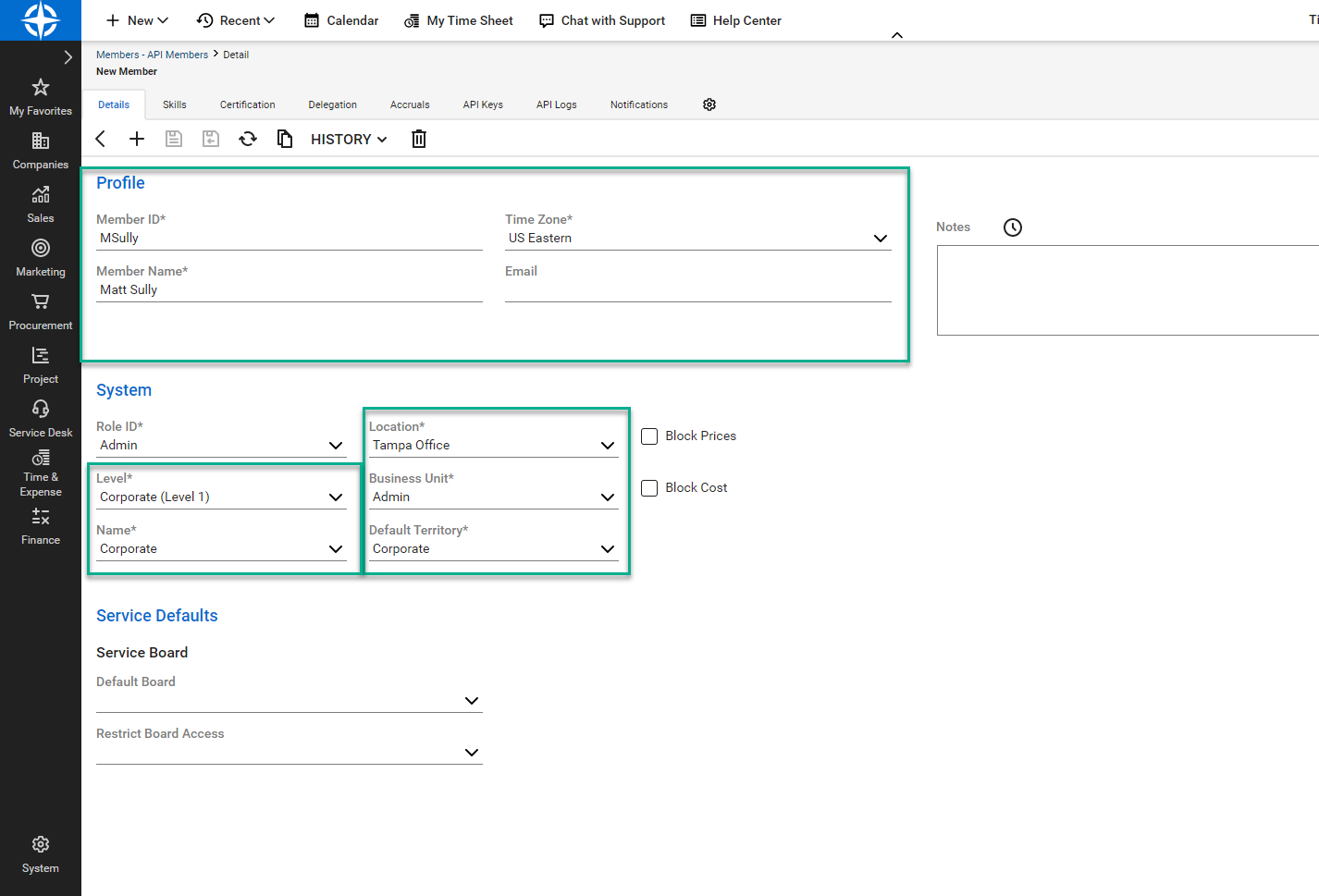
Task: Open Service Desk from the sidebar
Action: tap(41, 419)
